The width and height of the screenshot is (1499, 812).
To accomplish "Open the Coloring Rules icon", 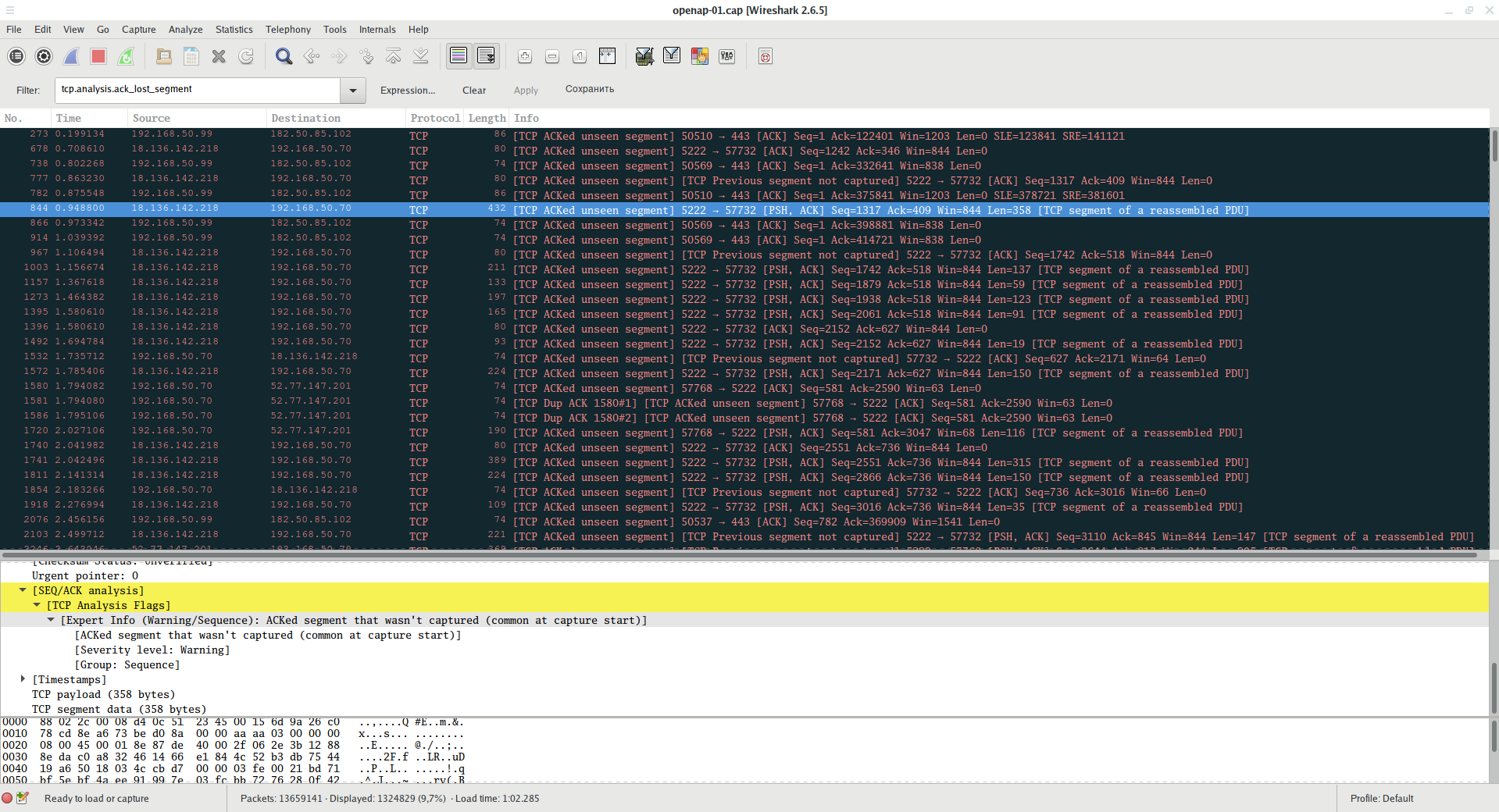I will (699, 56).
